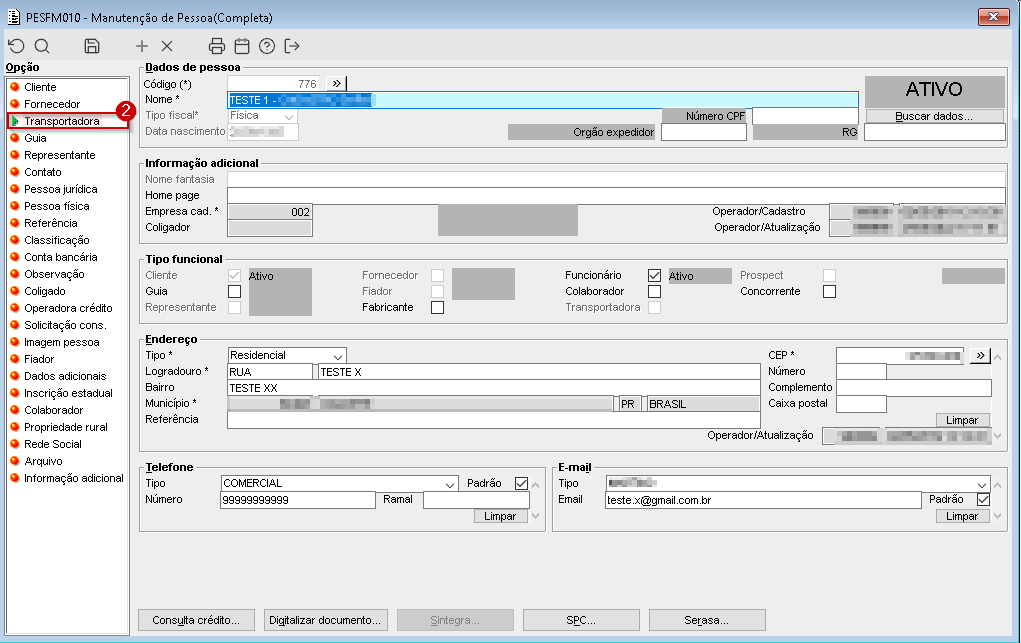Click the orange bullet beside Representante
This screenshot has width=1021, height=643.
(15, 154)
